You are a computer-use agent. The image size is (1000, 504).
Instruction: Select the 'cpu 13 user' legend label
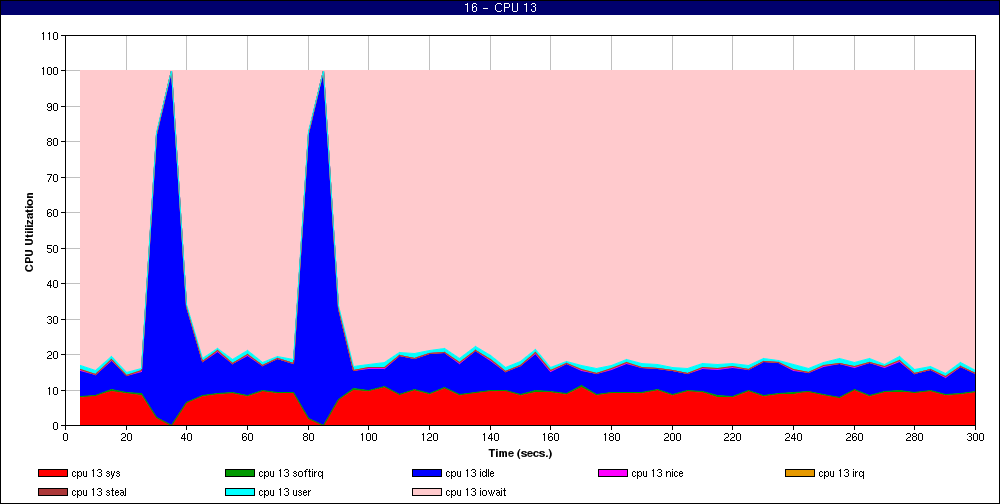[284, 493]
